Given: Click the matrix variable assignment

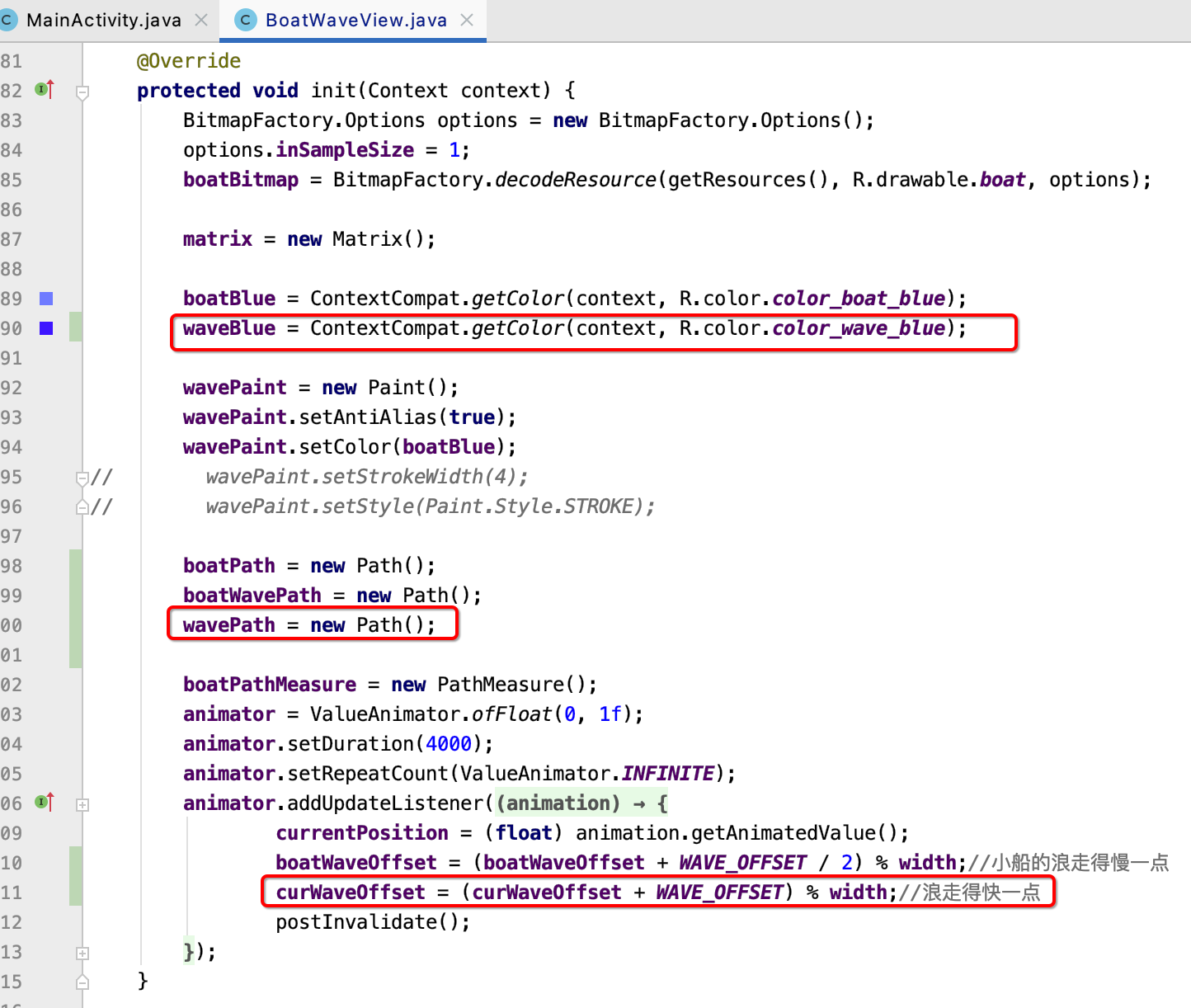Looking at the screenshot, I should (218, 239).
